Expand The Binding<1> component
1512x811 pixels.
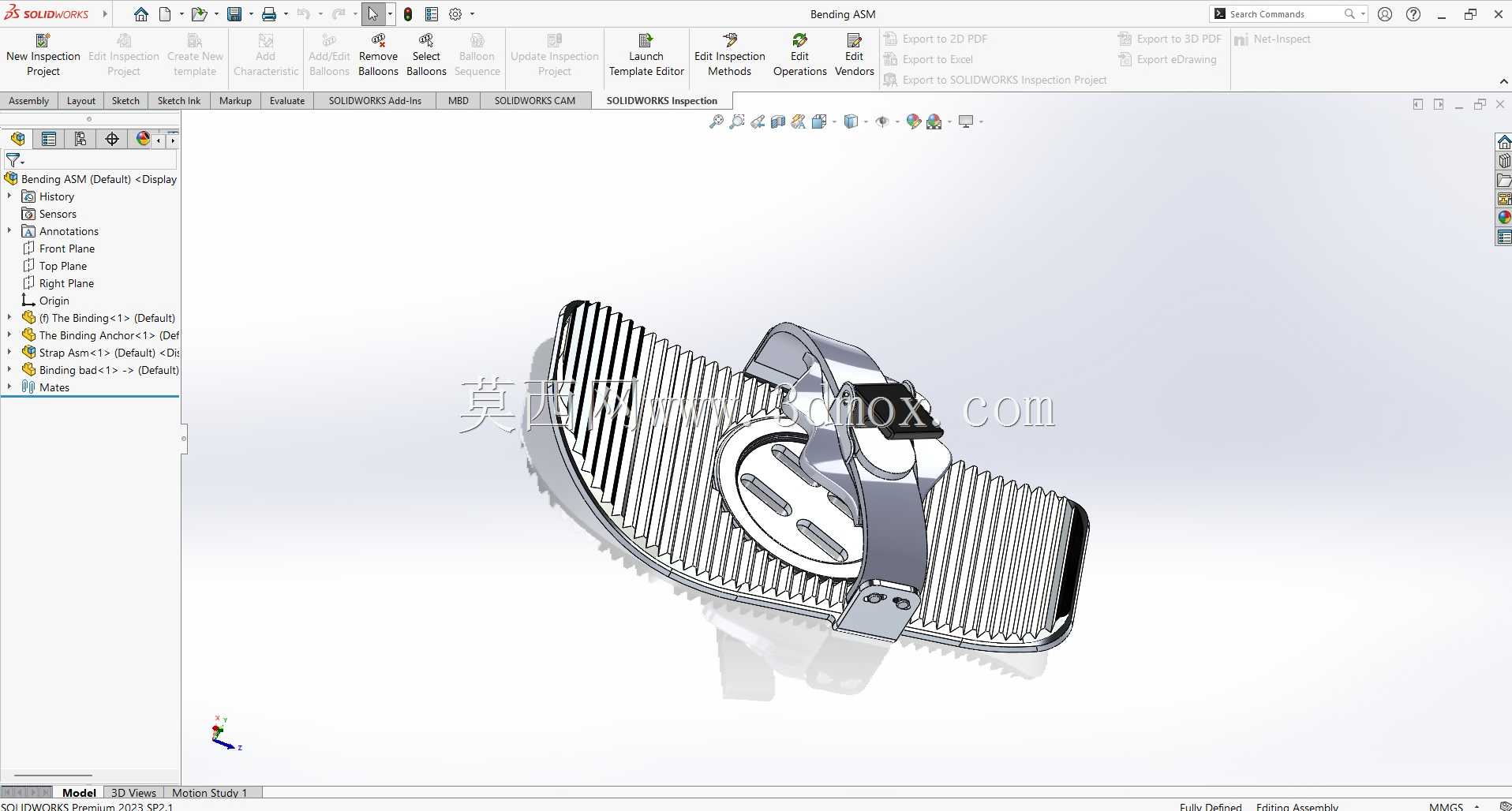[9, 318]
